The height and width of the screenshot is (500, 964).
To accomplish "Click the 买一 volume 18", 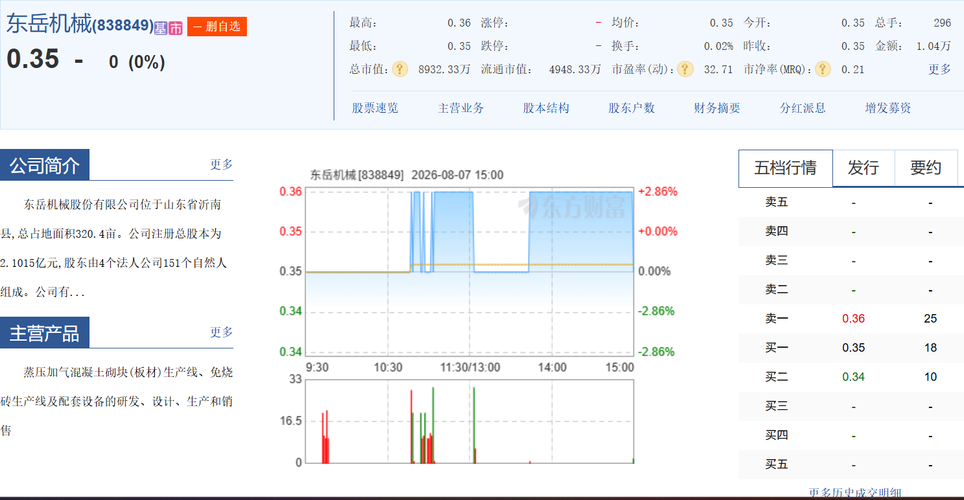I will click(x=930, y=347).
